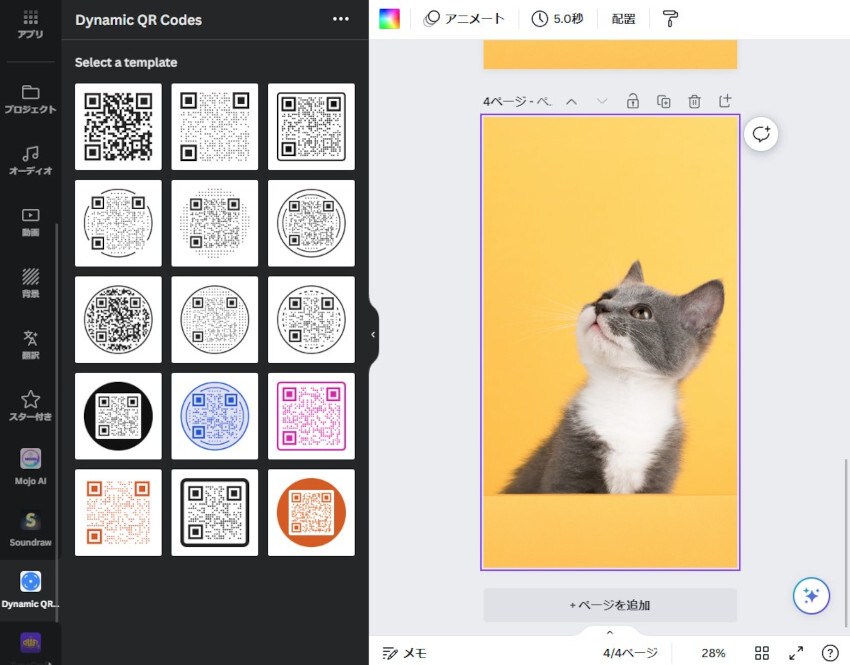
Task: Click the ページを追加 button
Action: pyautogui.click(x=610, y=605)
